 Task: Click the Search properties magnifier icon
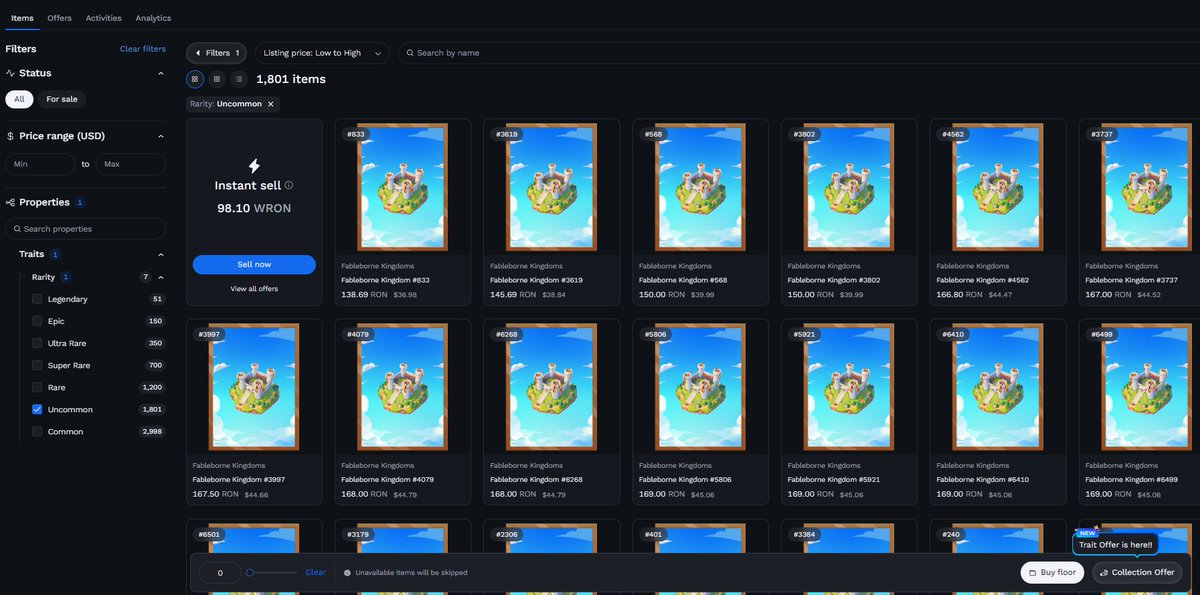click(17, 229)
